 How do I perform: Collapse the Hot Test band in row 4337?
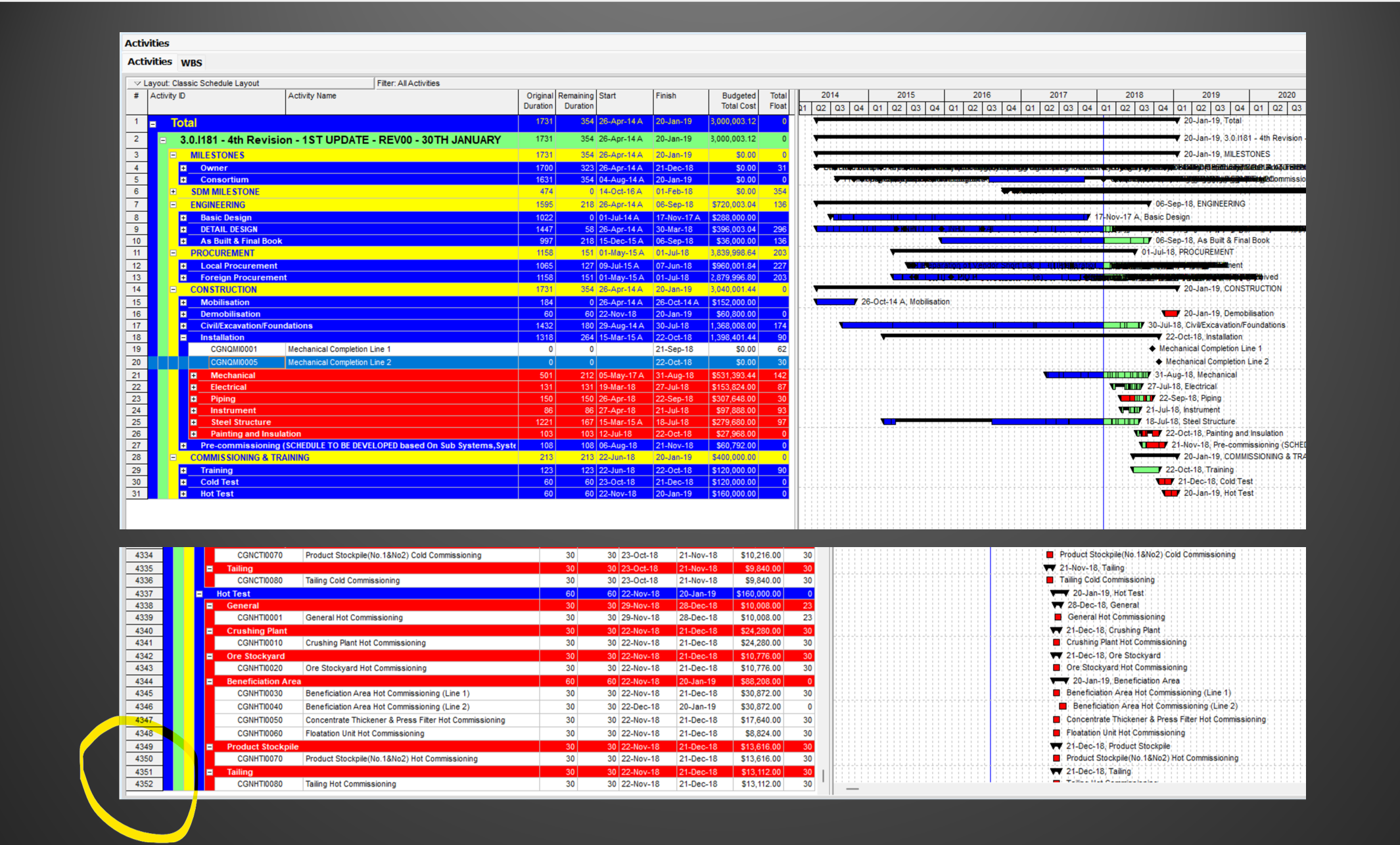point(199,594)
